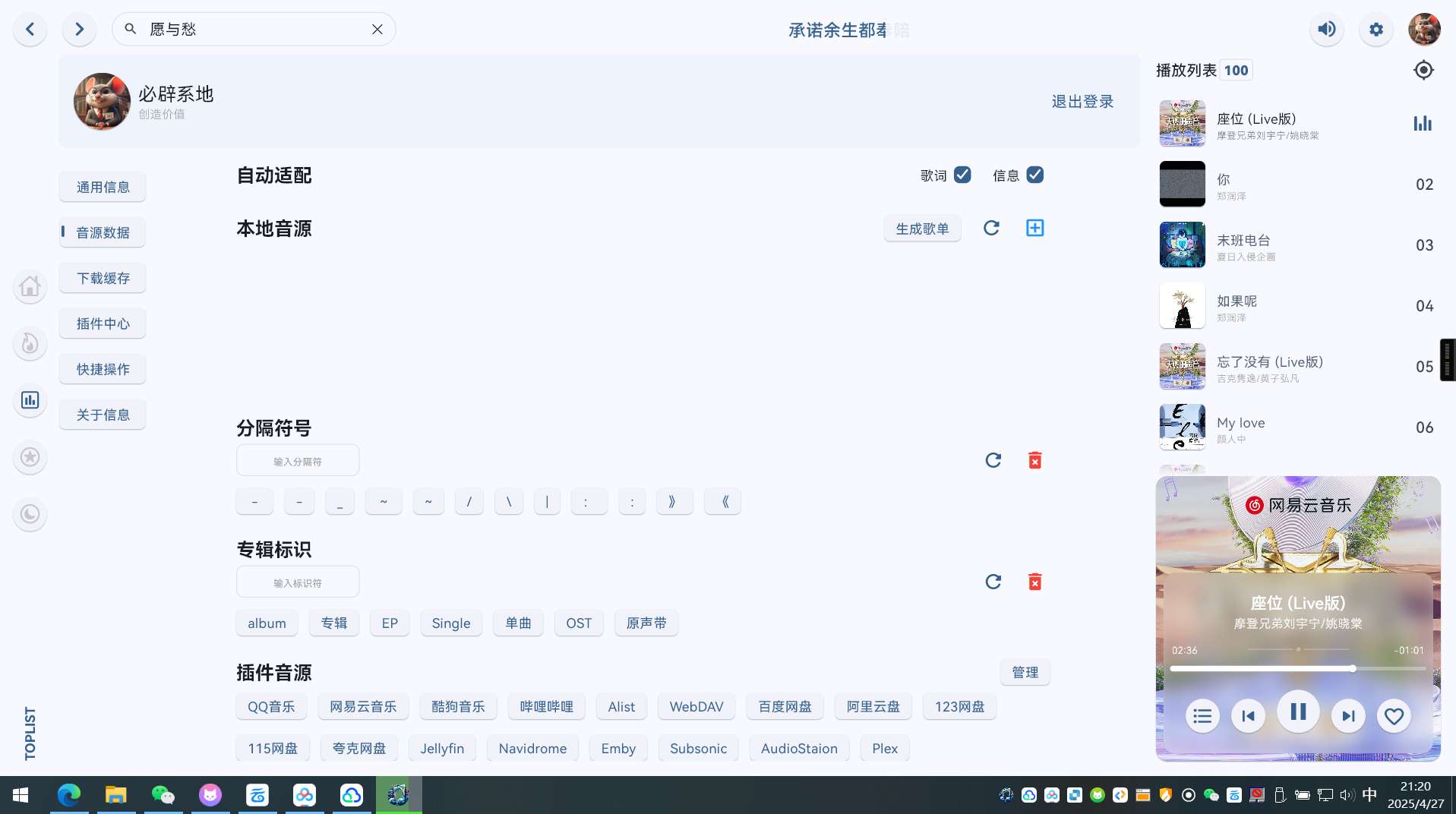
Task: Click the user avatar at top right
Action: (x=1424, y=30)
